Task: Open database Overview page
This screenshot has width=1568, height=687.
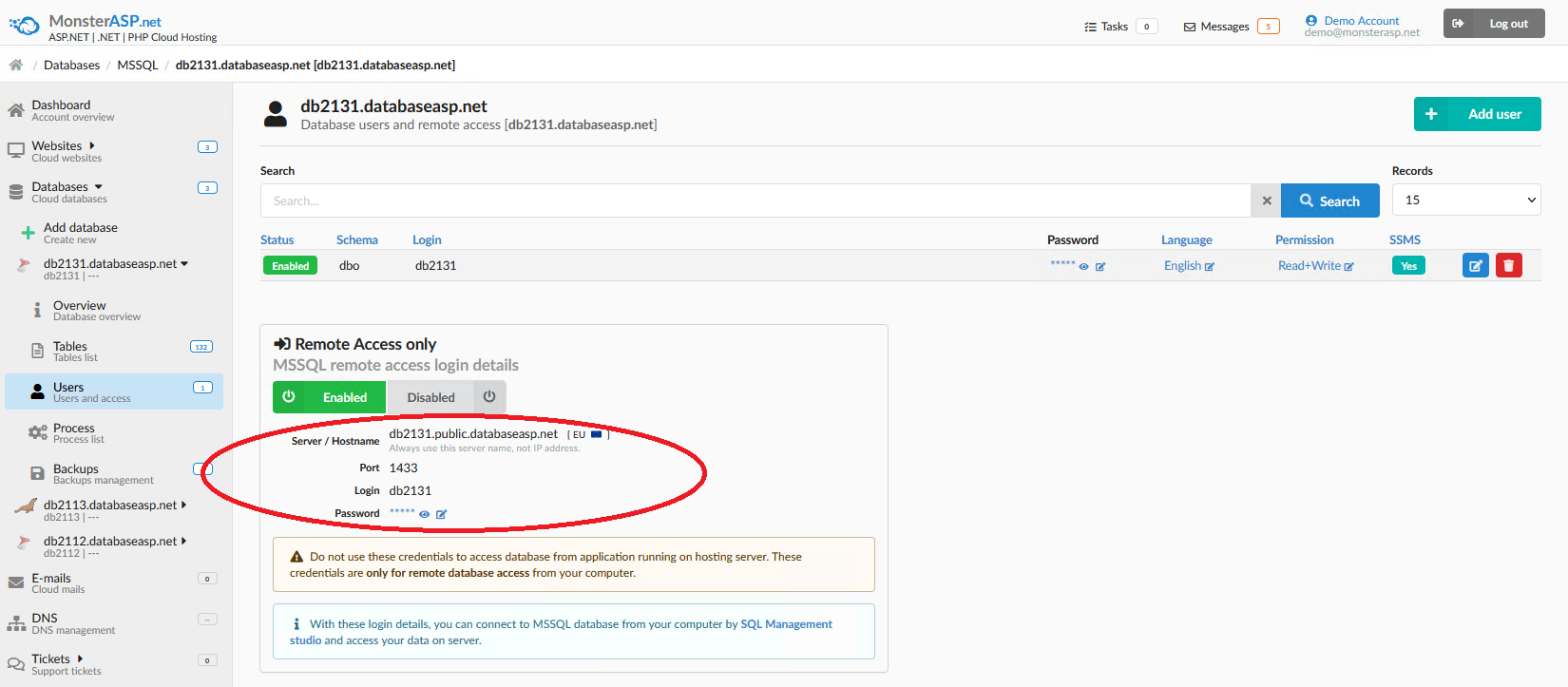Action: 96,311
